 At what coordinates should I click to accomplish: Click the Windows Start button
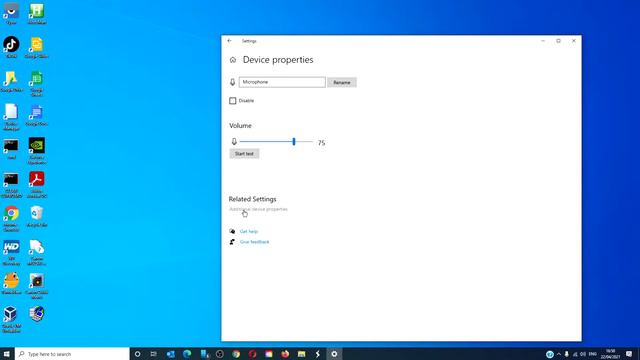(7, 353)
